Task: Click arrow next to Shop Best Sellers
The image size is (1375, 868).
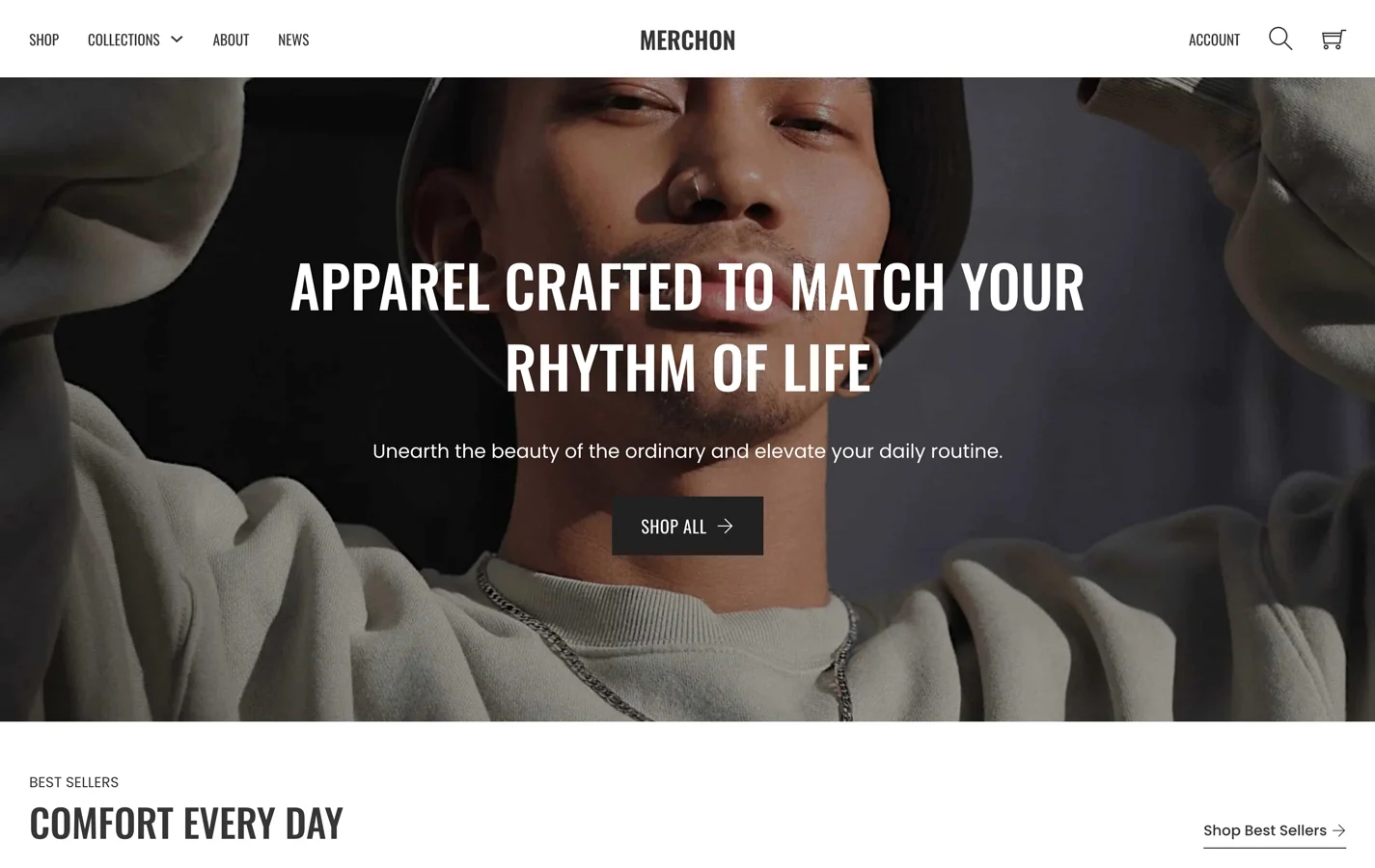Action: (x=1338, y=830)
